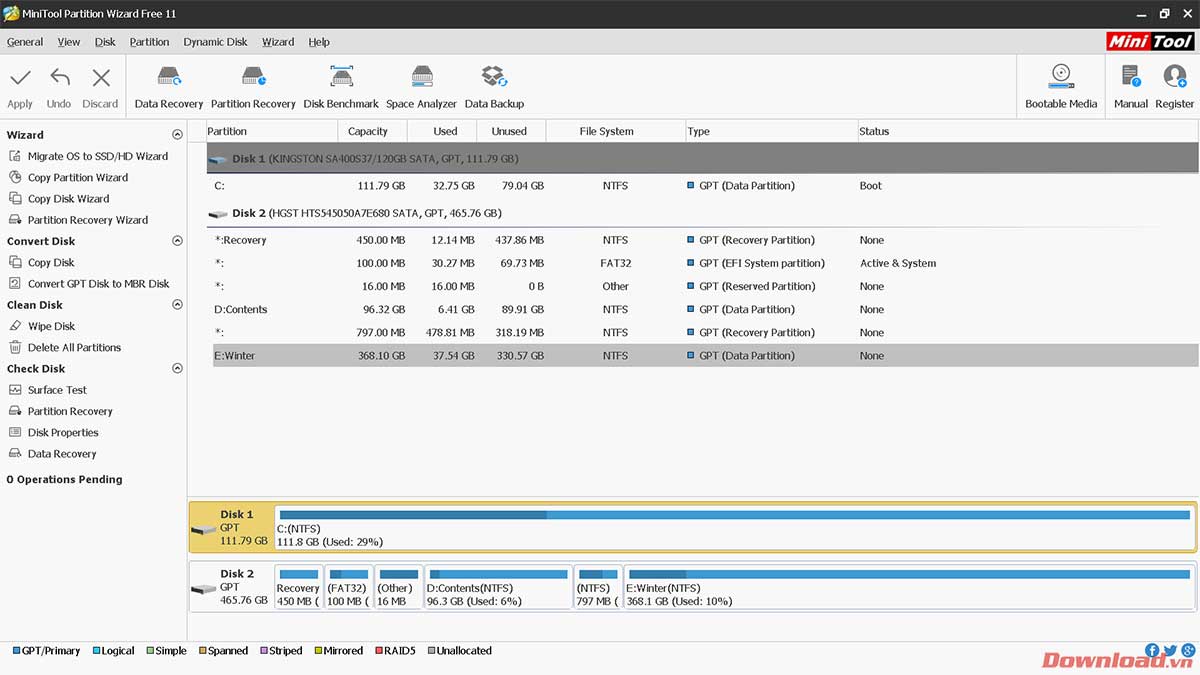1200x675 pixels.
Task: Launch Partition Recovery from the toolbar
Action: (x=253, y=87)
